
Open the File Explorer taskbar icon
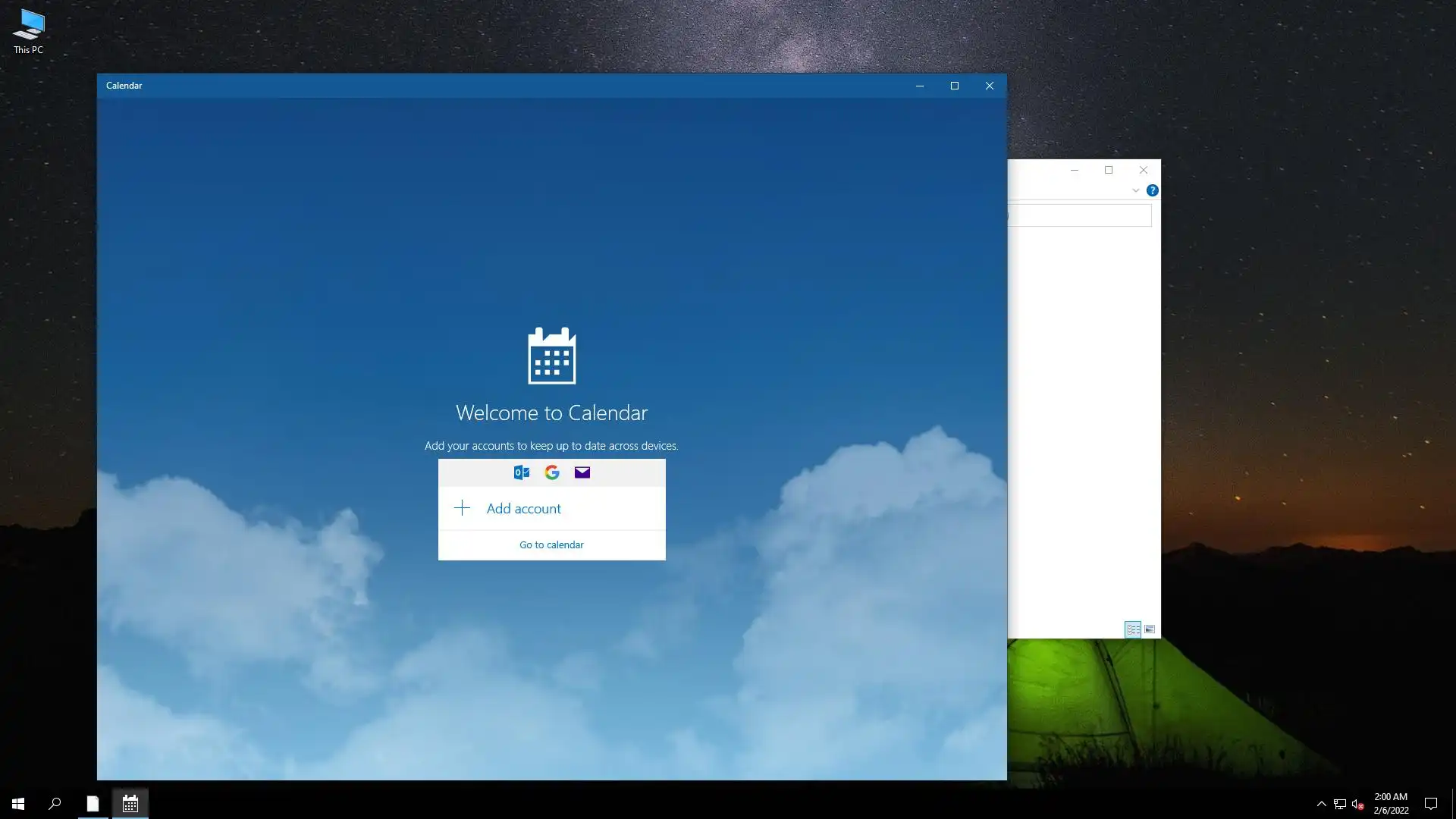point(93,804)
